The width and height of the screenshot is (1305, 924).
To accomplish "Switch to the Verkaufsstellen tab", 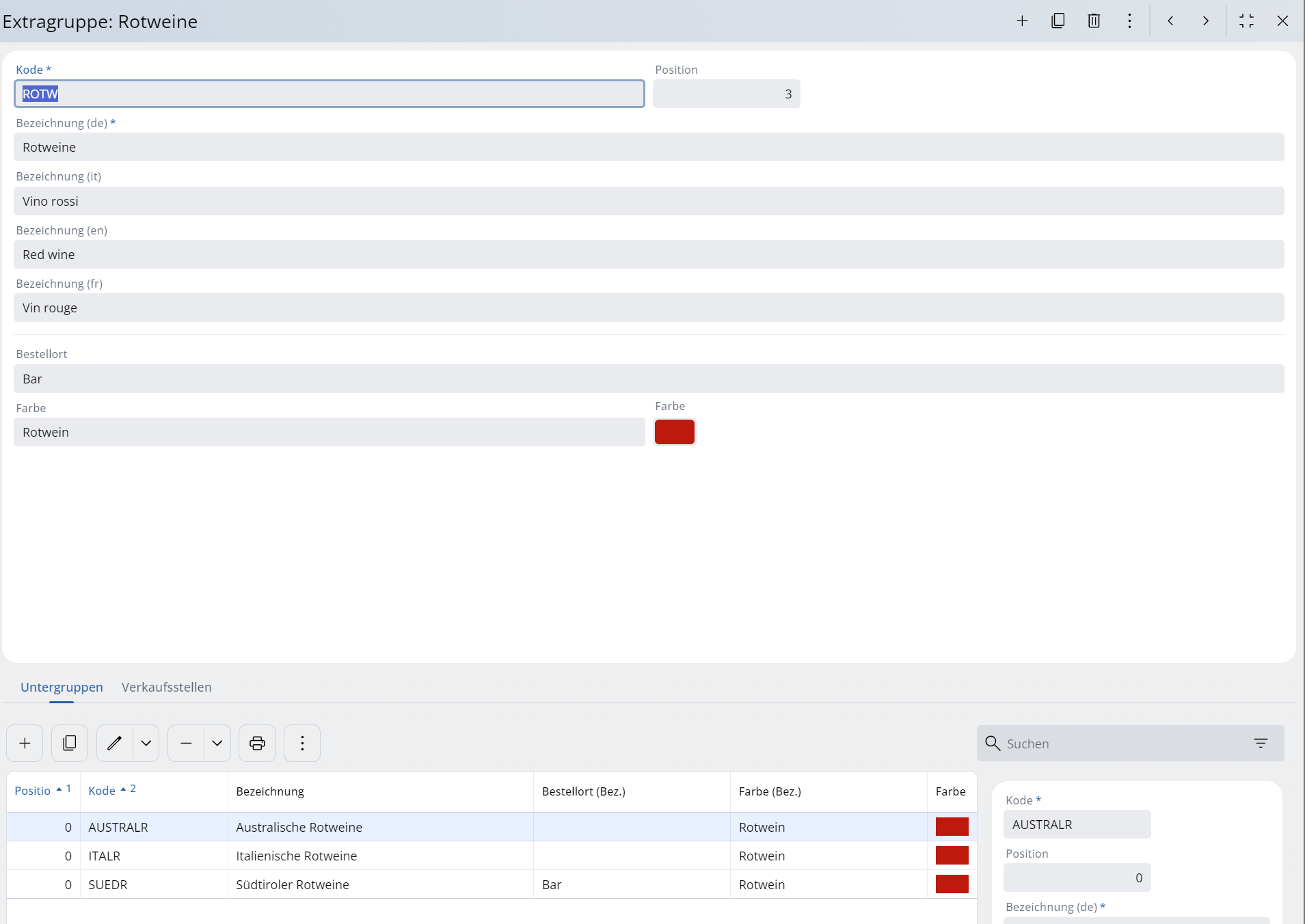I will pyautogui.click(x=166, y=687).
